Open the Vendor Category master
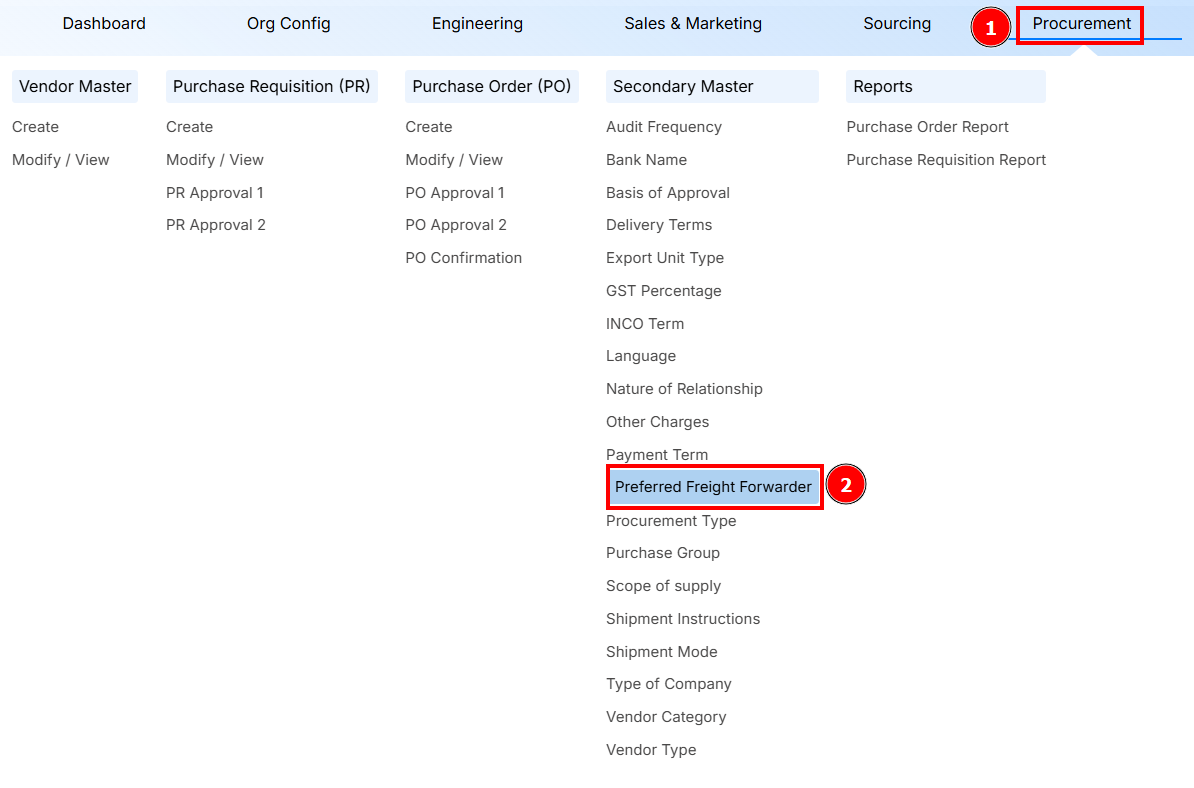Screen dimensions: 1194x788 (x=666, y=716)
